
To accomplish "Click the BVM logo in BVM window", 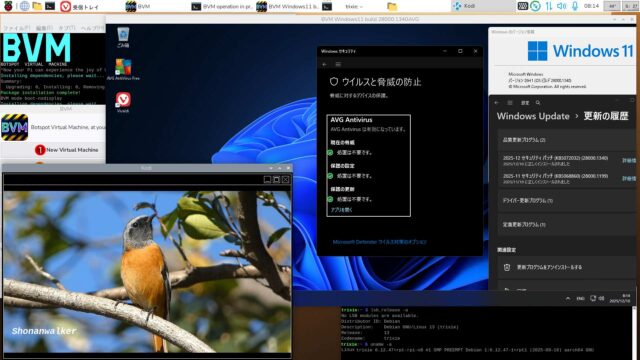I will click(x=15, y=127).
